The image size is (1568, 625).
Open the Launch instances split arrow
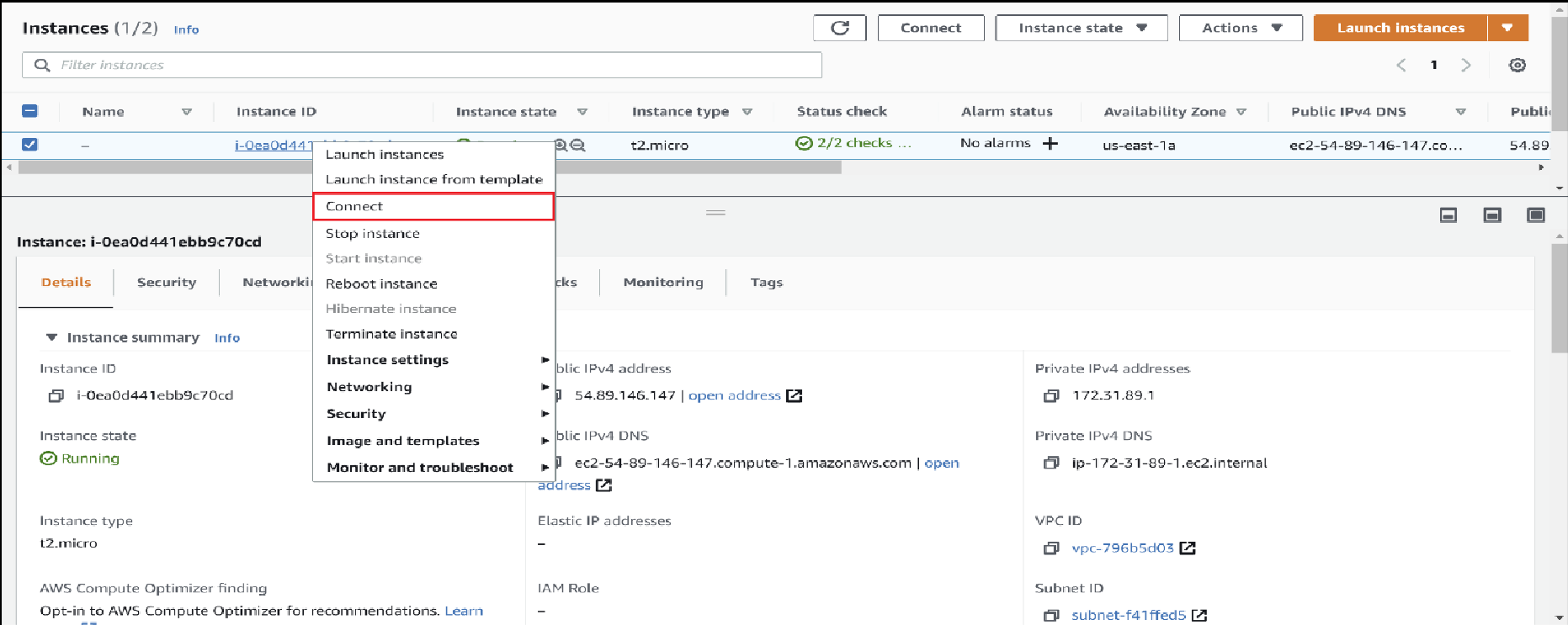[1507, 28]
